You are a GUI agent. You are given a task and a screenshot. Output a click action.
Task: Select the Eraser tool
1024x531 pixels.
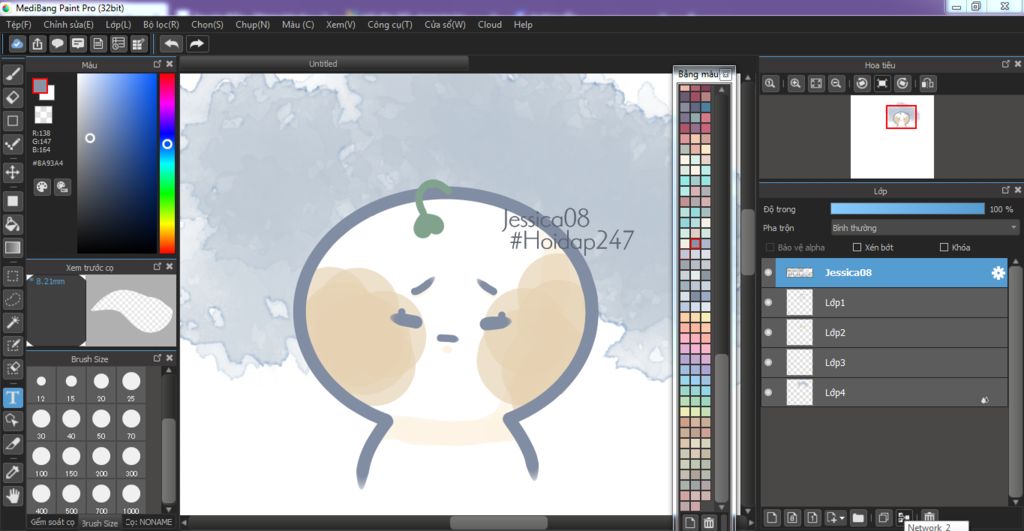tap(12, 97)
